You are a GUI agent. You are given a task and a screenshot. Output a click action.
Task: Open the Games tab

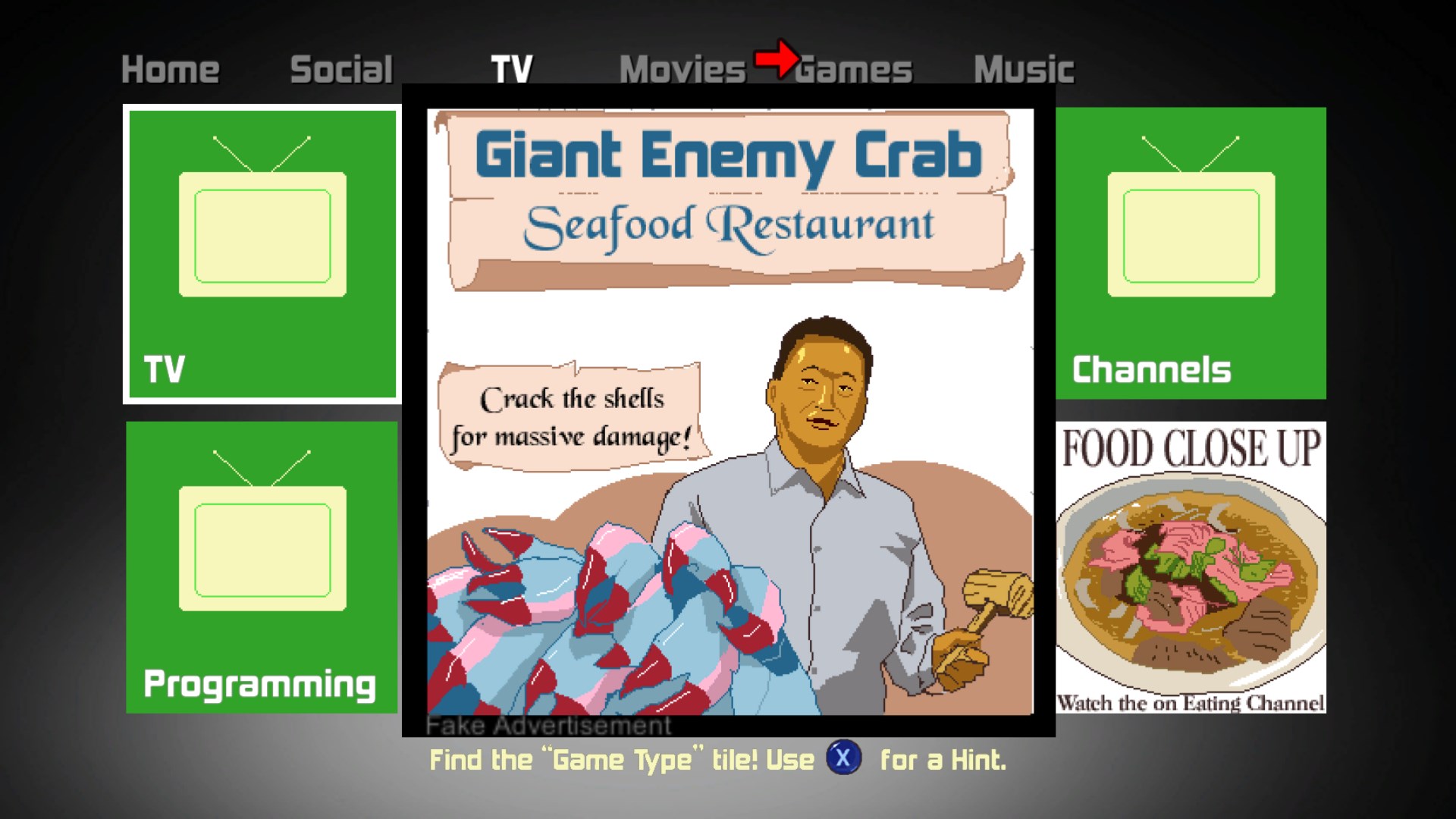point(854,70)
